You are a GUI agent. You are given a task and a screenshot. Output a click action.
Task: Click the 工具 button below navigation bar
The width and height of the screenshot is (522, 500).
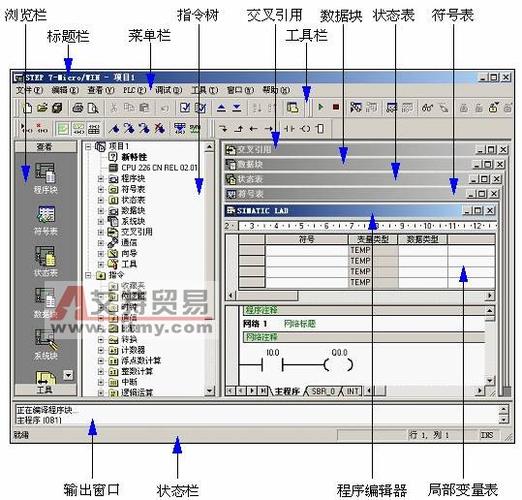[45, 390]
